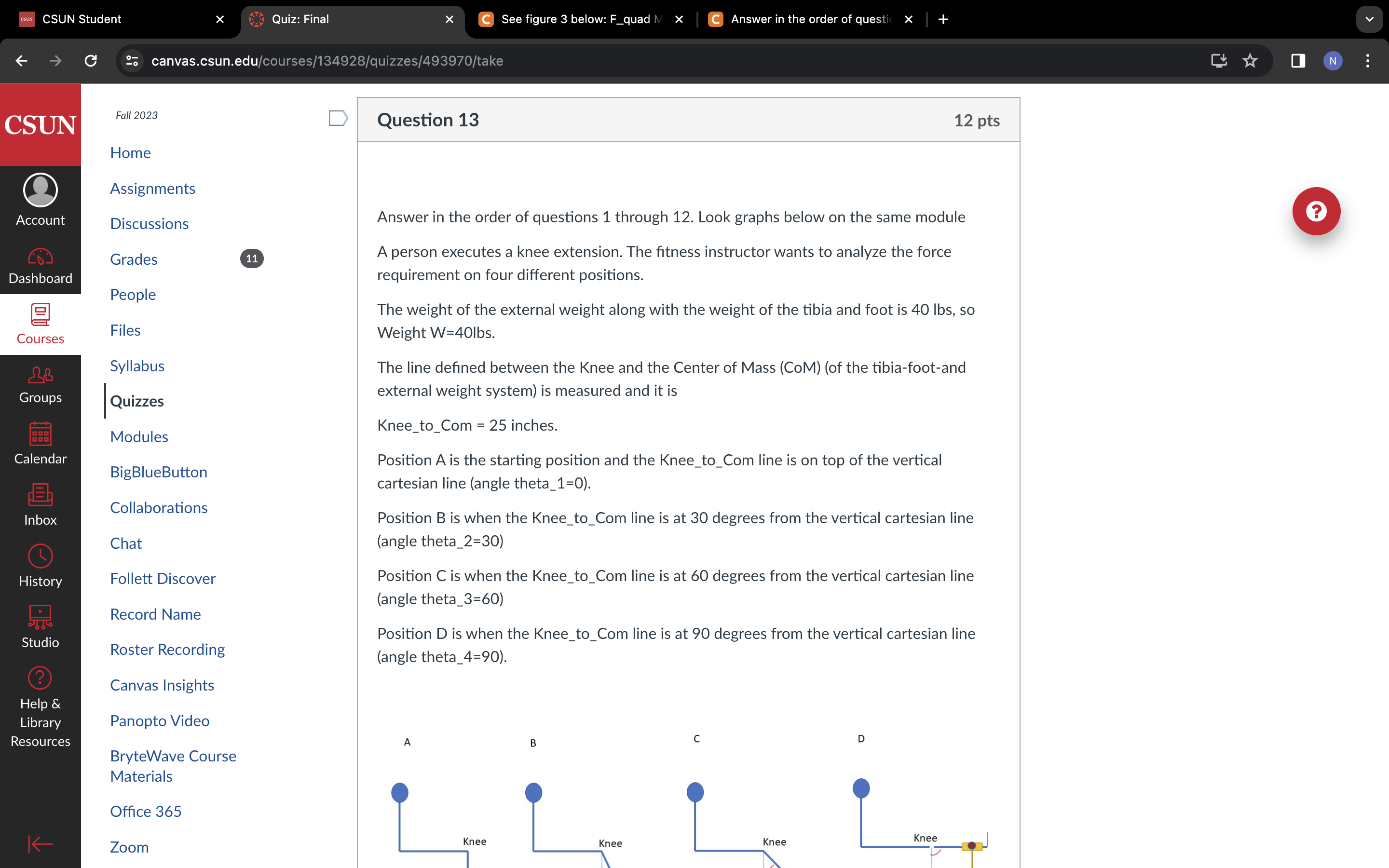Screen dimensions: 1389x868
Task: Open the tab search chevron at top right
Action: (x=1370, y=19)
